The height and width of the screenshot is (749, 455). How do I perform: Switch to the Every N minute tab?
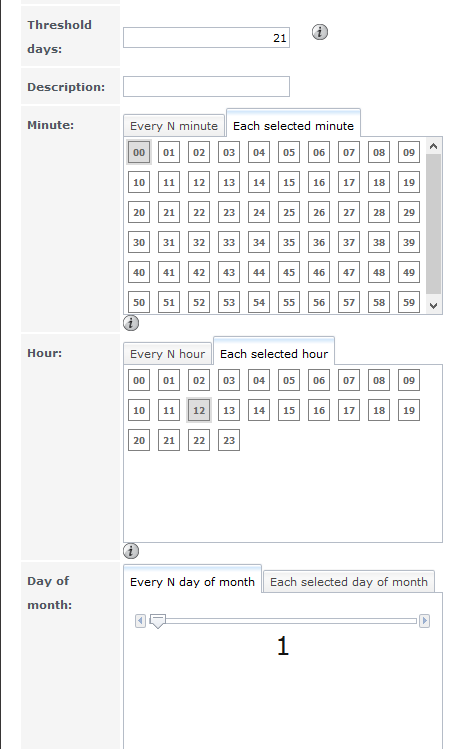click(174, 126)
